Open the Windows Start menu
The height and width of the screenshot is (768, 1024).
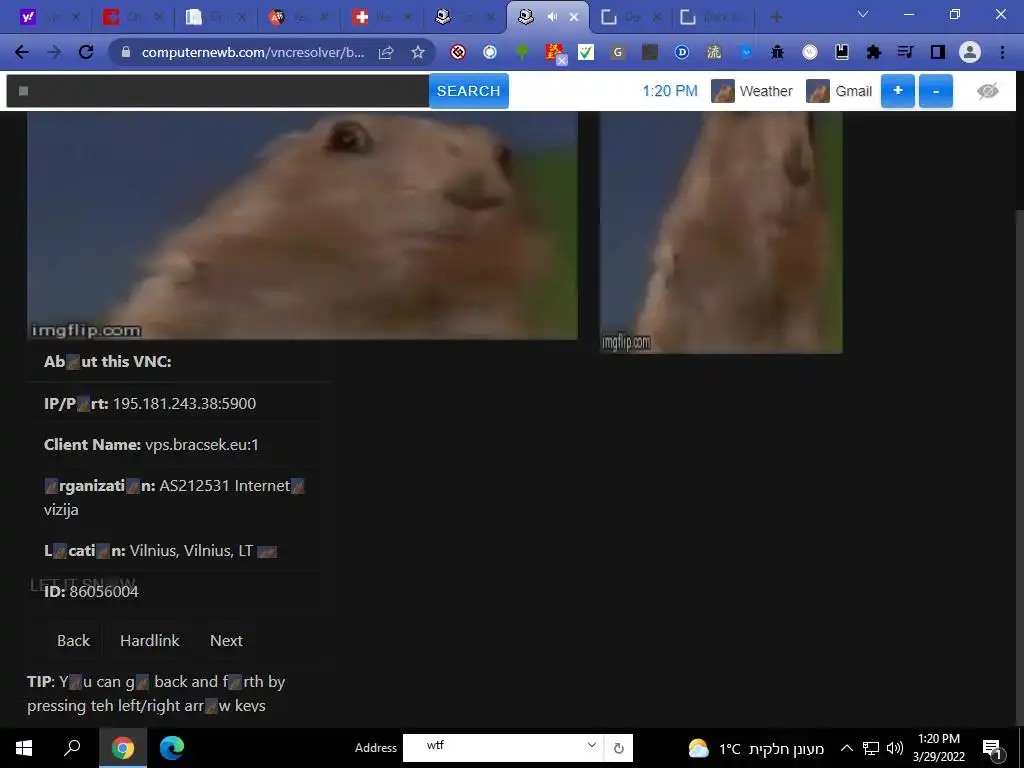click(x=24, y=748)
